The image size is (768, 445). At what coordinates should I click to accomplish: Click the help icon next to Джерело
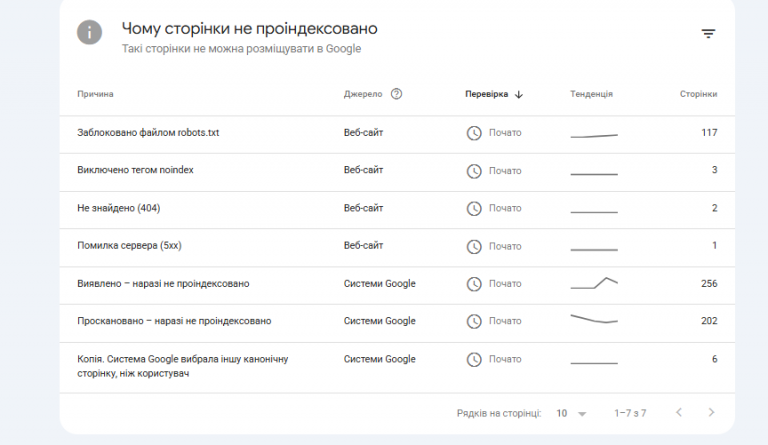coord(396,94)
